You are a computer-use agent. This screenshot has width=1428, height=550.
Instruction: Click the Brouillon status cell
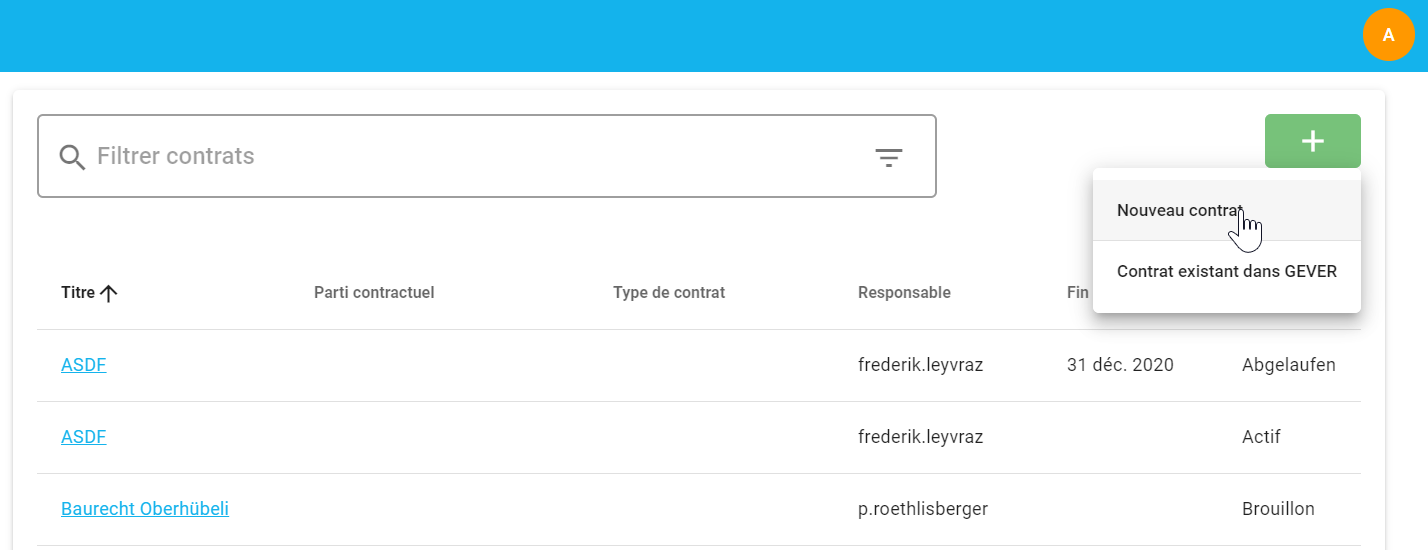pyautogui.click(x=1278, y=509)
